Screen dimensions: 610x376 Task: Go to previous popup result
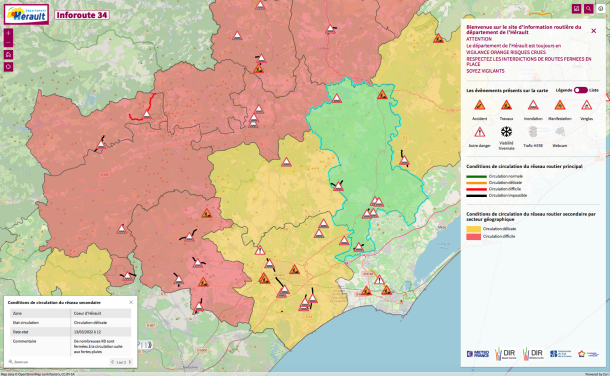tap(112, 362)
